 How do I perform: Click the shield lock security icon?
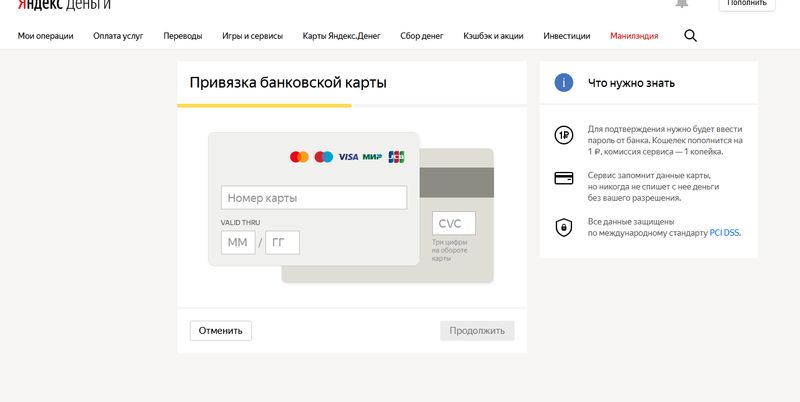[x=564, y=226]
